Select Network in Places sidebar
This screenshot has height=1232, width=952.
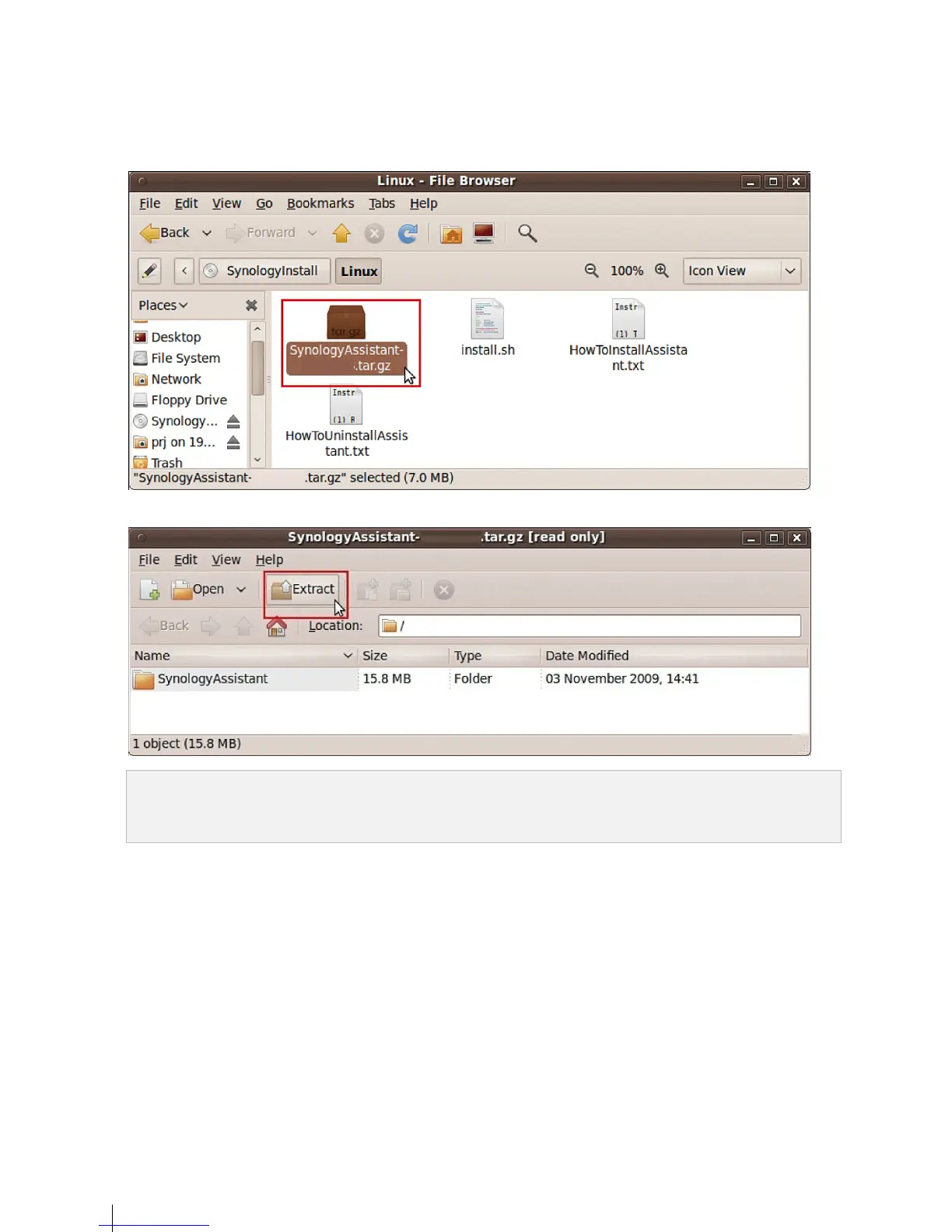pos(176,379)
